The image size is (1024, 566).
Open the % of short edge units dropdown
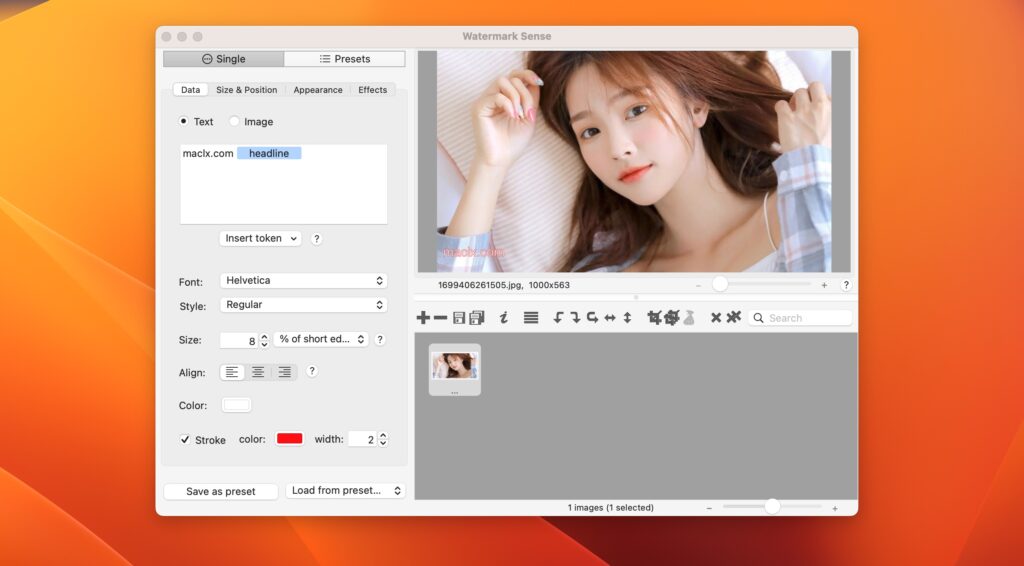pos(321,339)
